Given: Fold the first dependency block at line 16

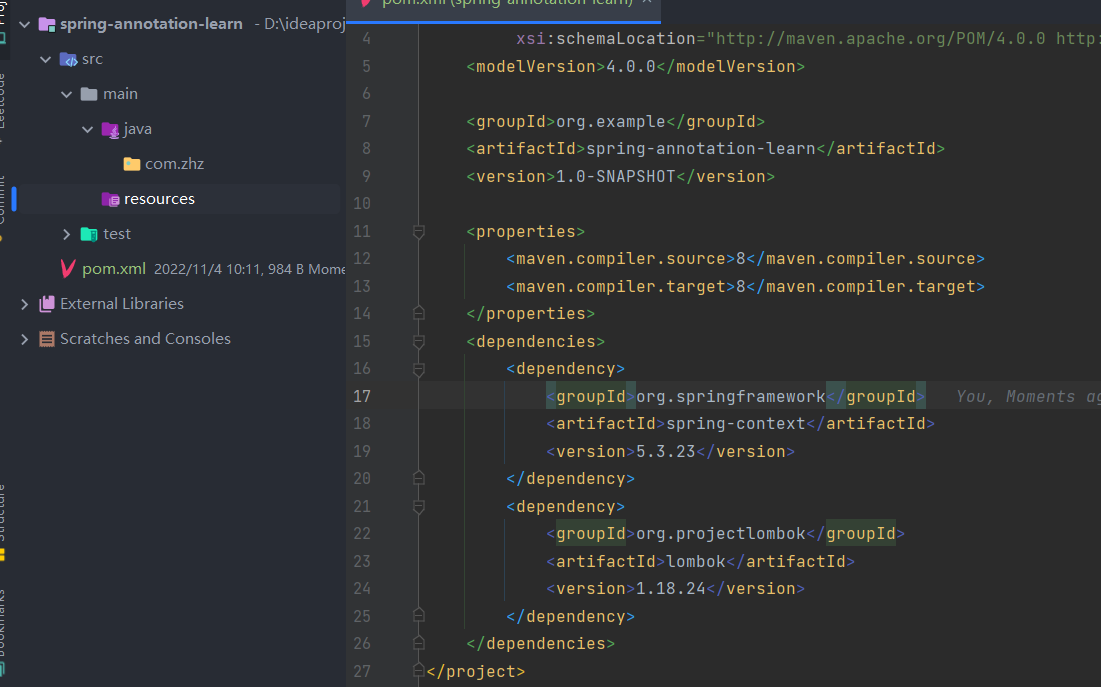Looking at the screenshot, I should click(419, 369).
